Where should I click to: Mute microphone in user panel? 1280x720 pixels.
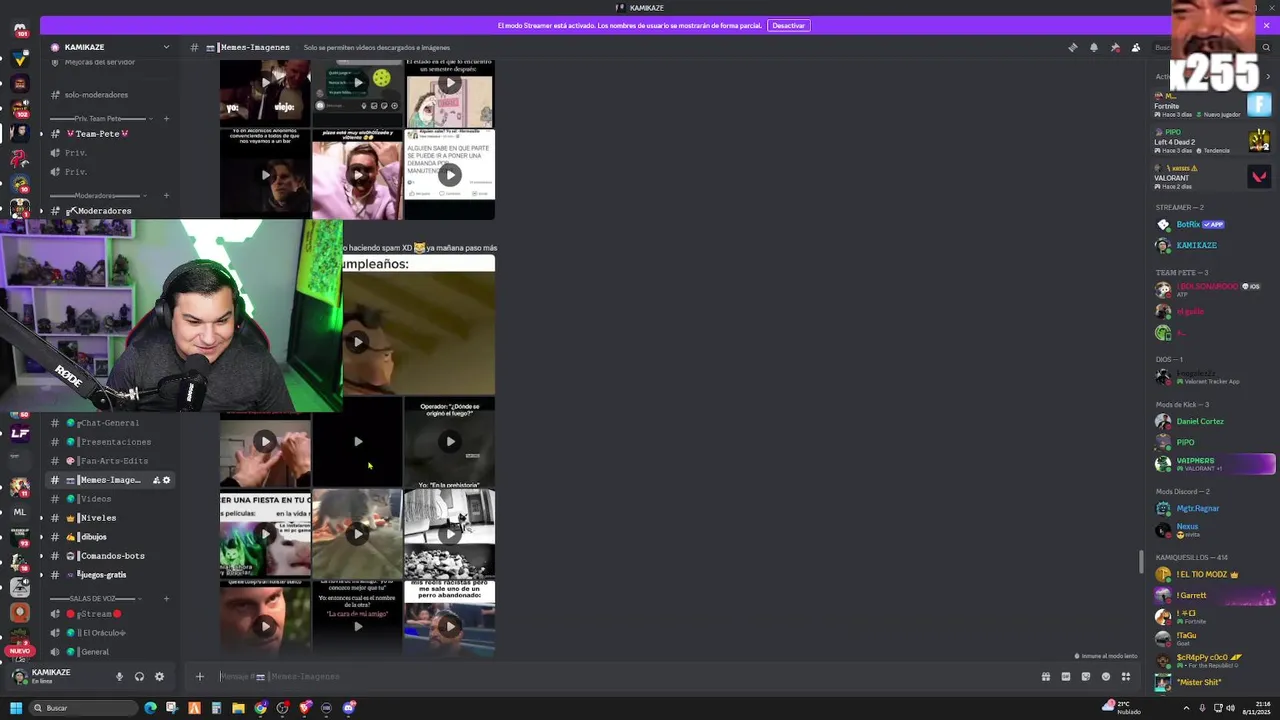click(x=119, y=676)
